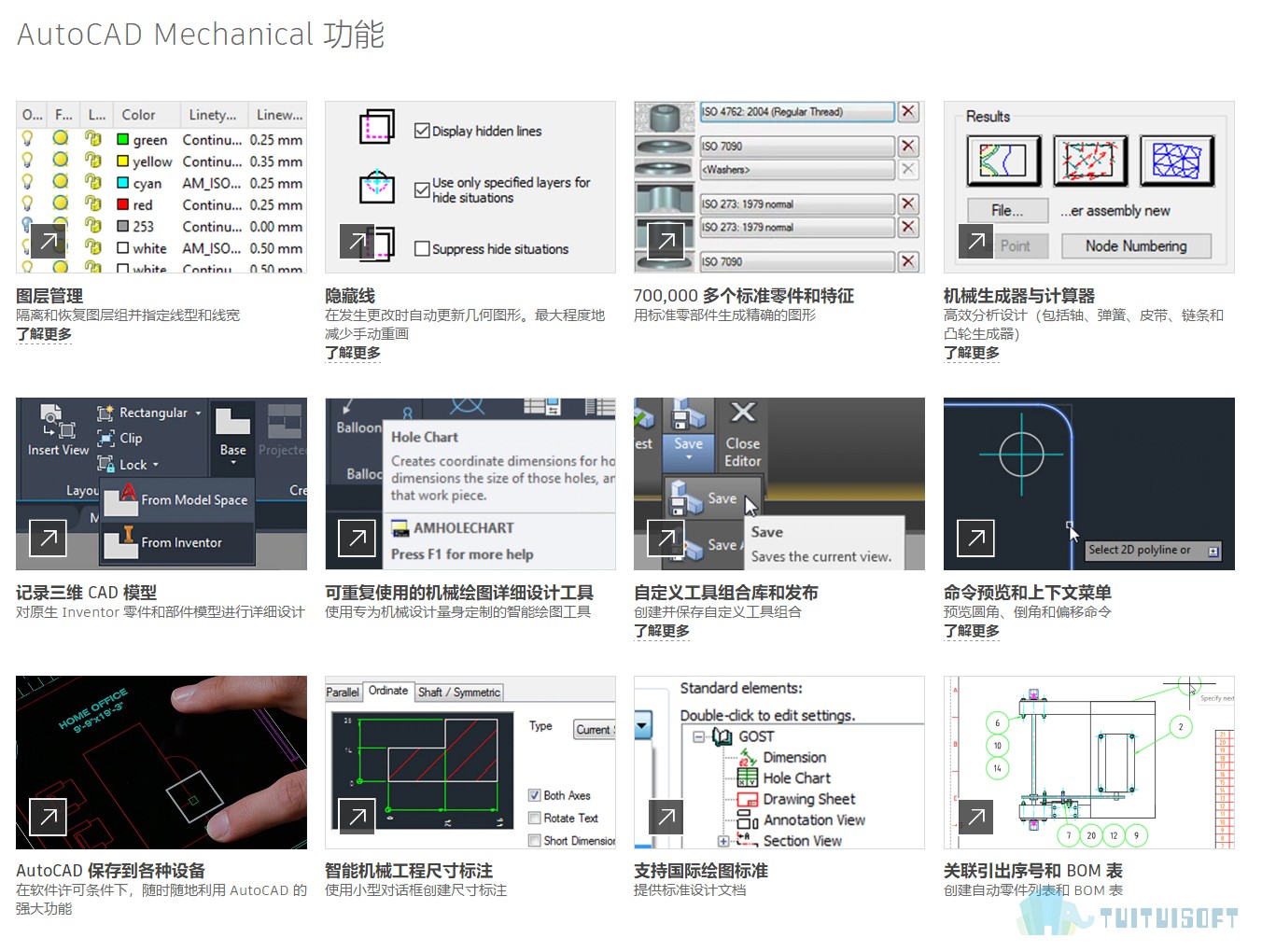Uncheck the Both Axes checkbox

click(535, 795)
